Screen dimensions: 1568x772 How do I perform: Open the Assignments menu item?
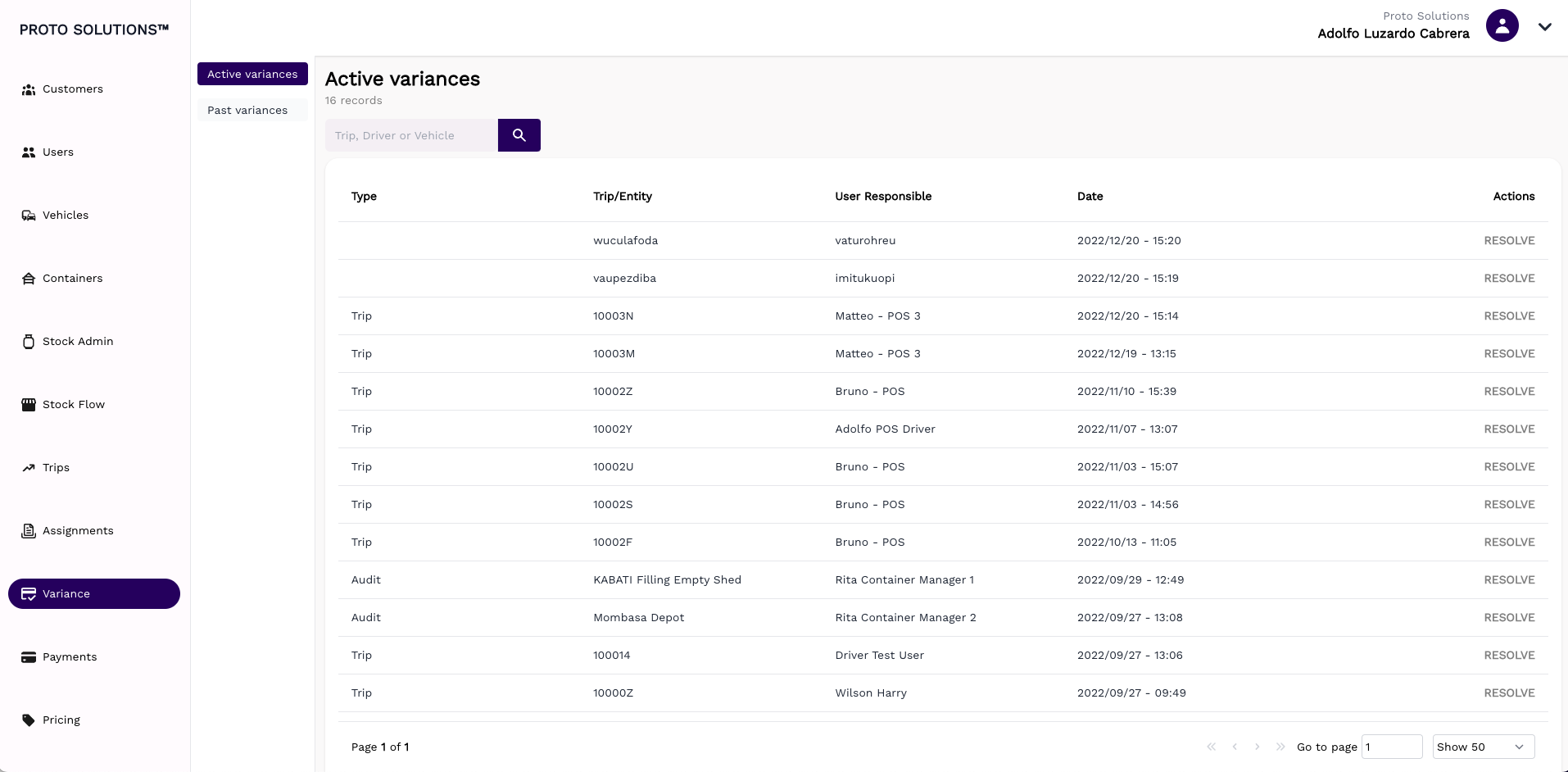point(94,531)
